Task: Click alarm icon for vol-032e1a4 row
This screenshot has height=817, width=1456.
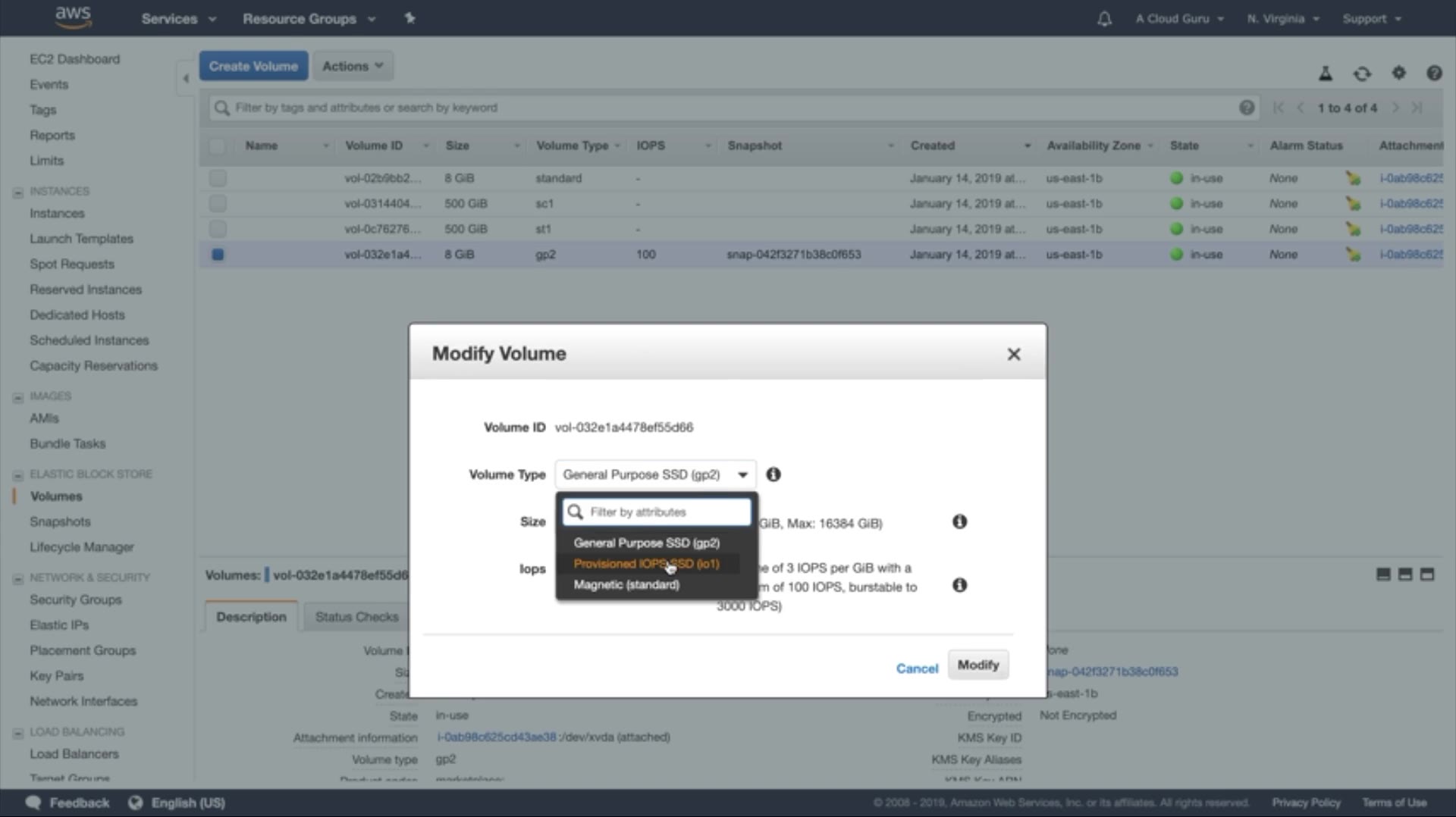Action: click(x=1353, y=255)
